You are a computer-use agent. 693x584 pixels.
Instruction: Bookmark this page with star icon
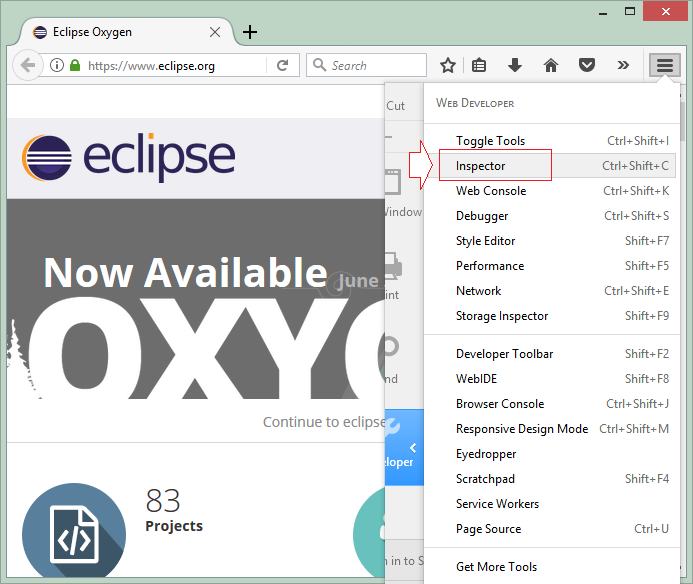pyautogui.click(x=448, y=65)
